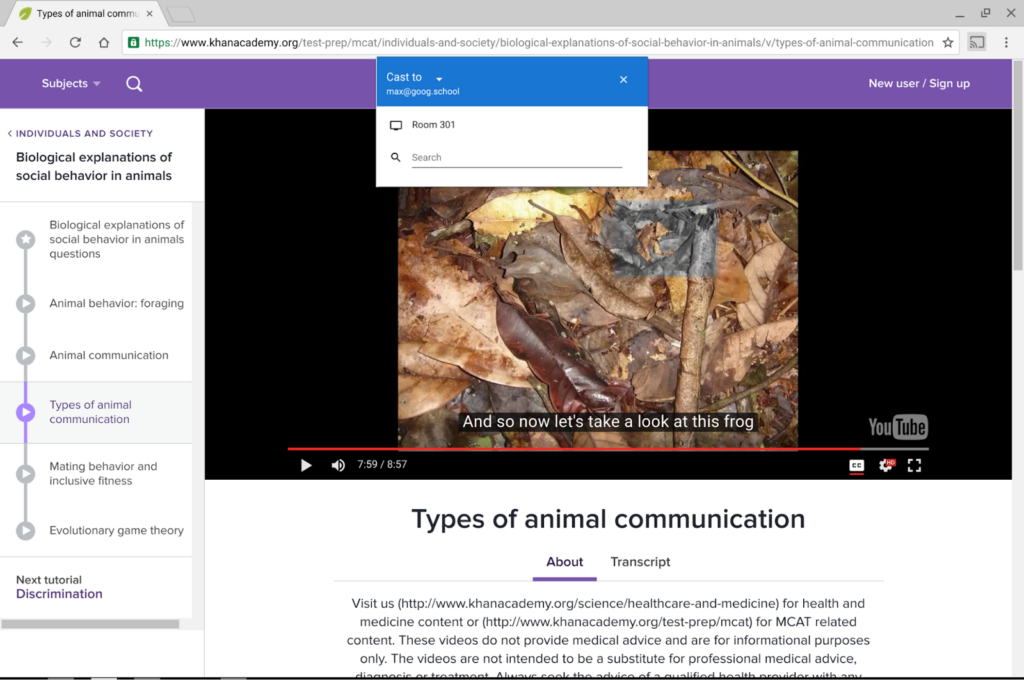
Task: Open New user / Sign up link
Action: 919,84
